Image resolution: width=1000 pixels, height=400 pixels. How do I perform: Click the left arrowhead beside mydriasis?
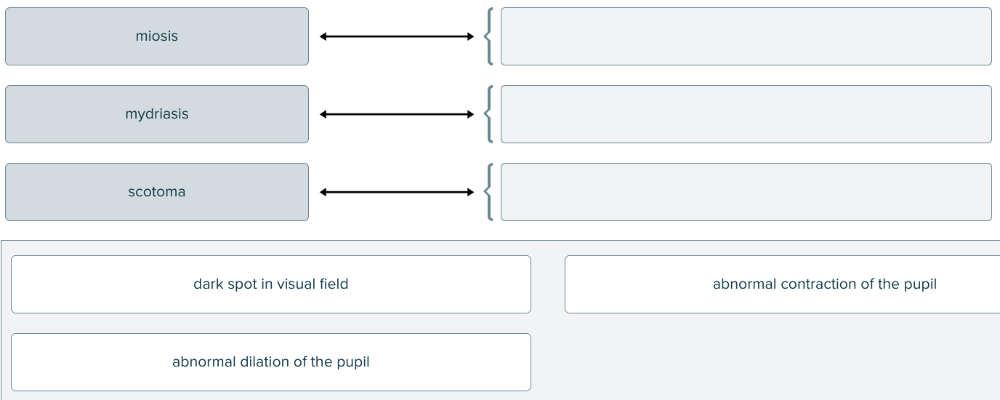(324, 114)
